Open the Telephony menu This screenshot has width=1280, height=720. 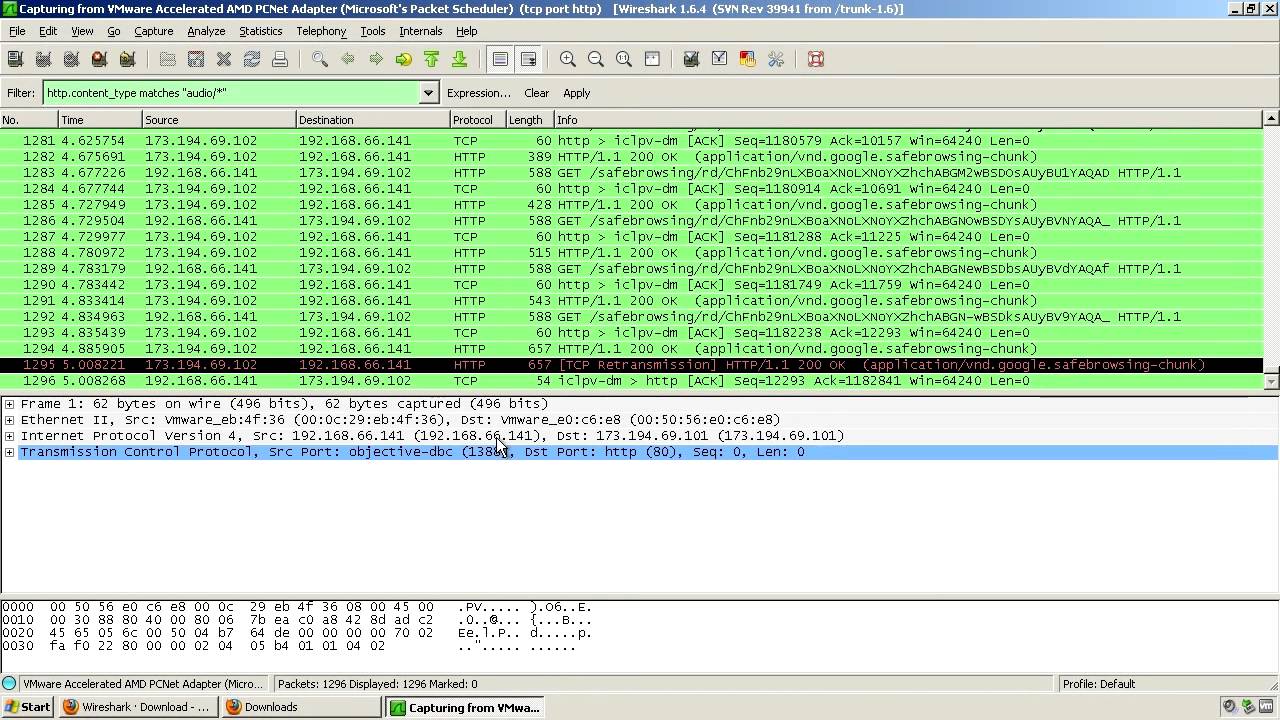coord(321,31)
